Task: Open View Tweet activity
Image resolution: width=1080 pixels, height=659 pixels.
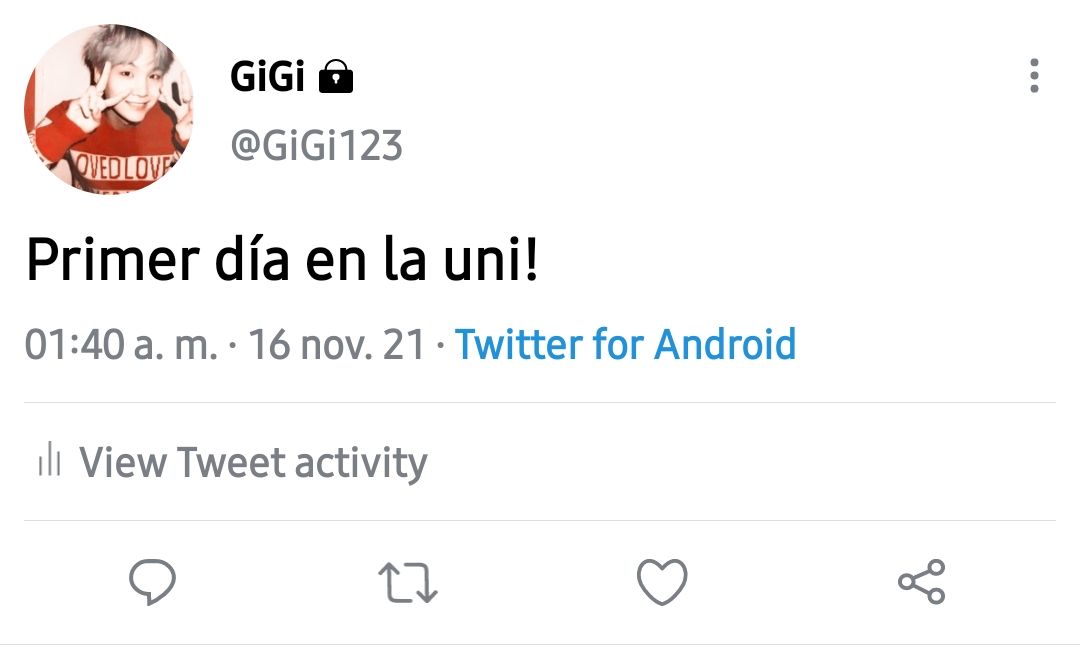Action: (x=233, y=462)
